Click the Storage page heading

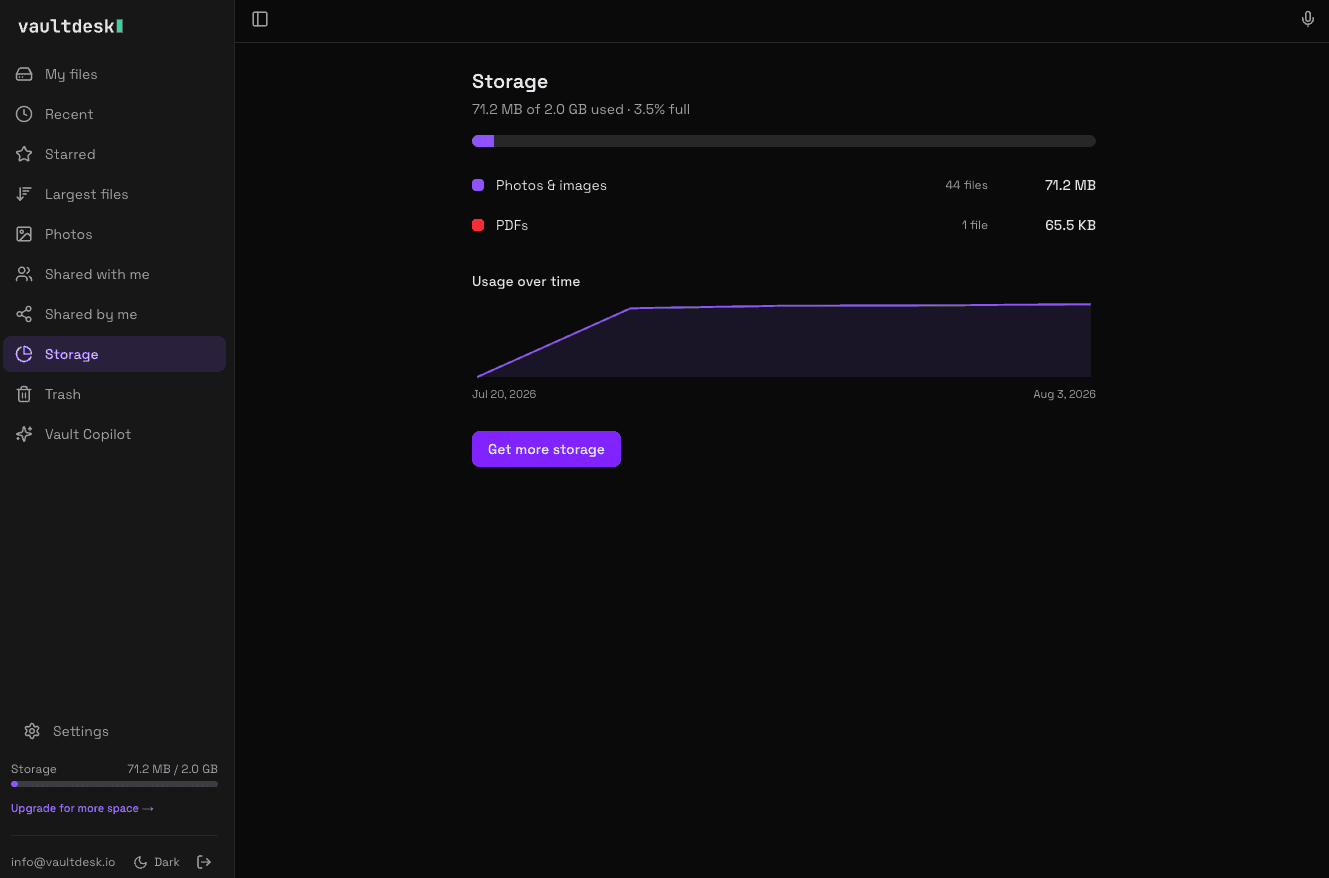click(x=510, y=81)
